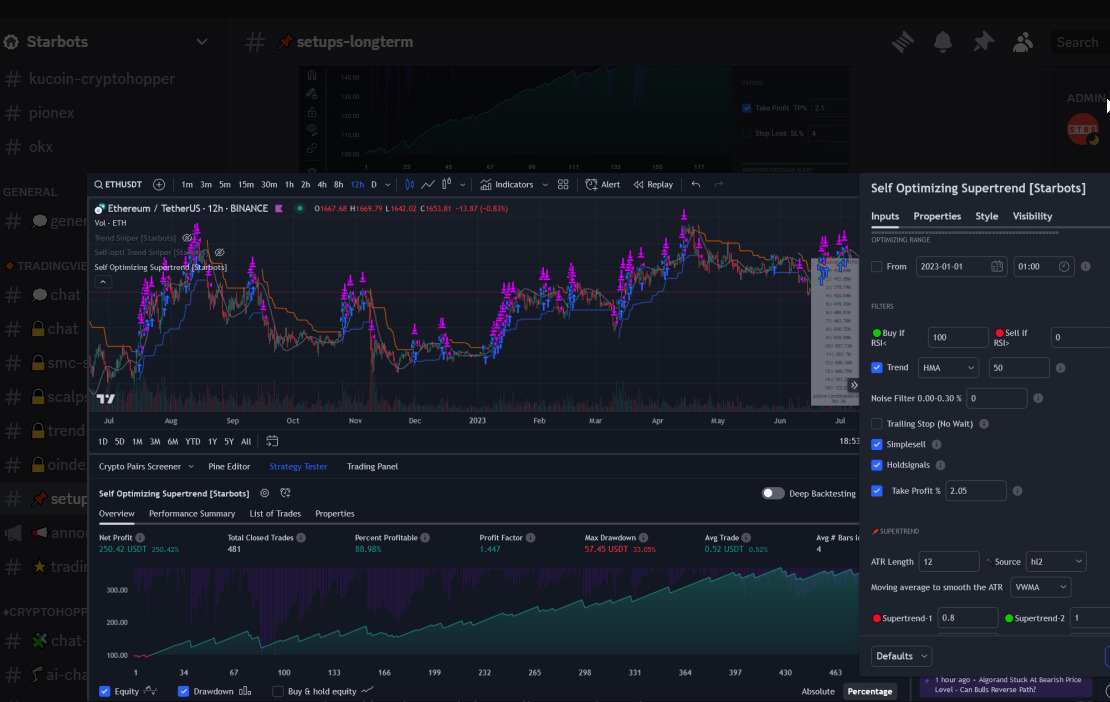Open Discord notification bell settings
Screen dimensions: 1110x702
pyautogui.click(x=943, y=42)
